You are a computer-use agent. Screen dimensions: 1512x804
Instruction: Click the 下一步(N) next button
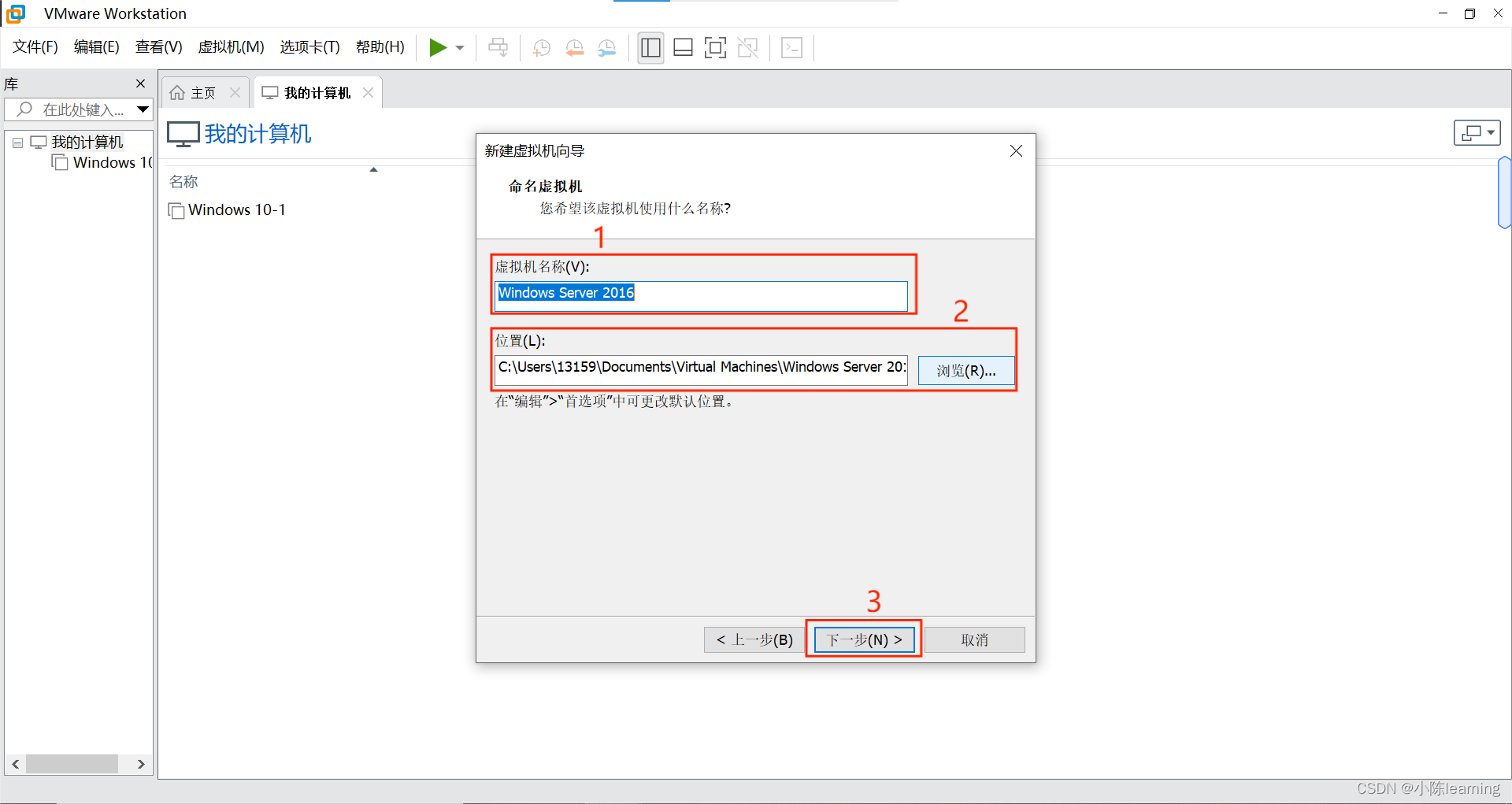pos(864,639)
